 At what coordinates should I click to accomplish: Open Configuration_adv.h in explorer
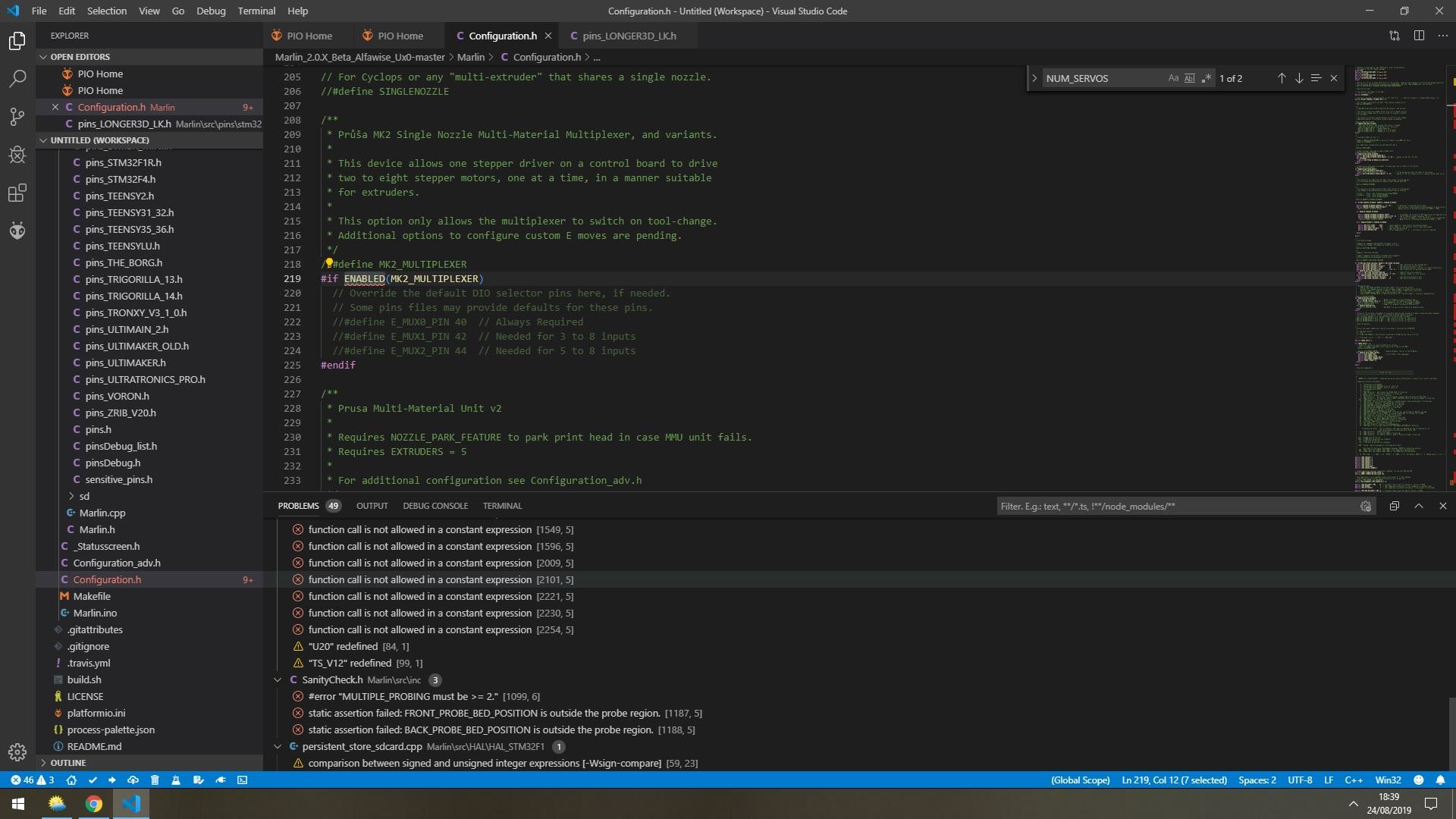click(149, 563)
